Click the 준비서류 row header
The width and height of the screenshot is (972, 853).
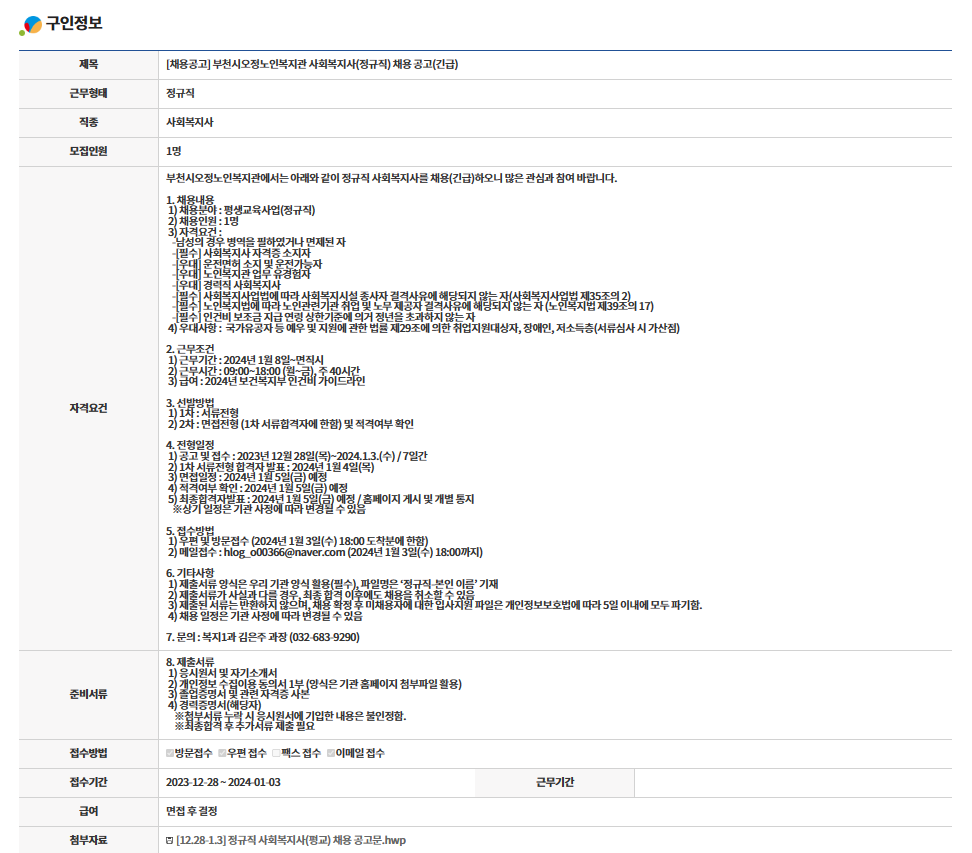88,693
